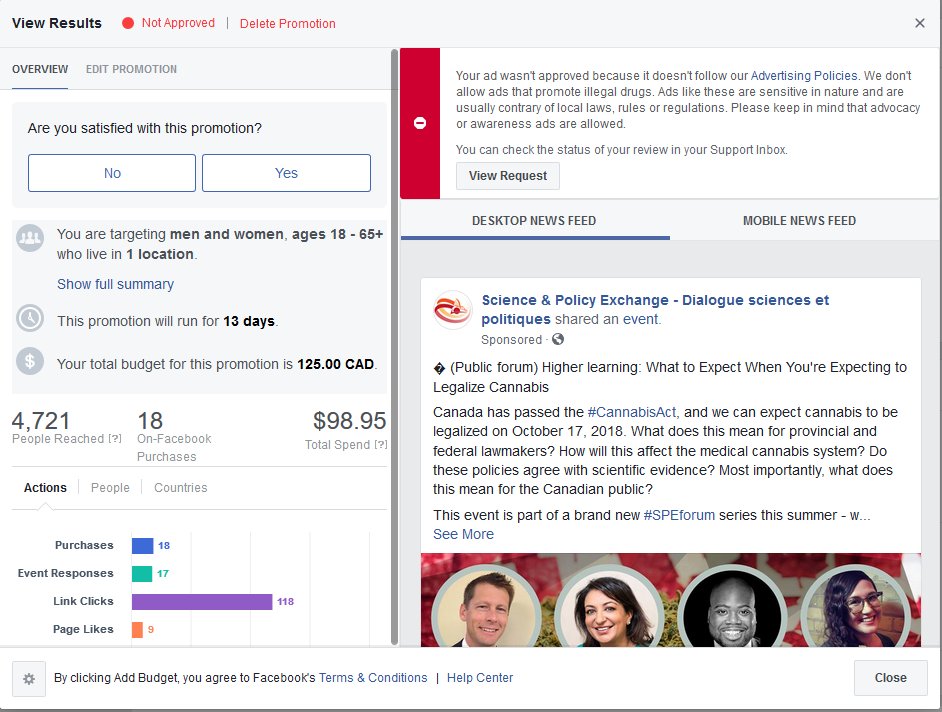Viewport: 942px width, 712px height.
Task: Click the 13 days duration text
Action: (x=249, y=321)
